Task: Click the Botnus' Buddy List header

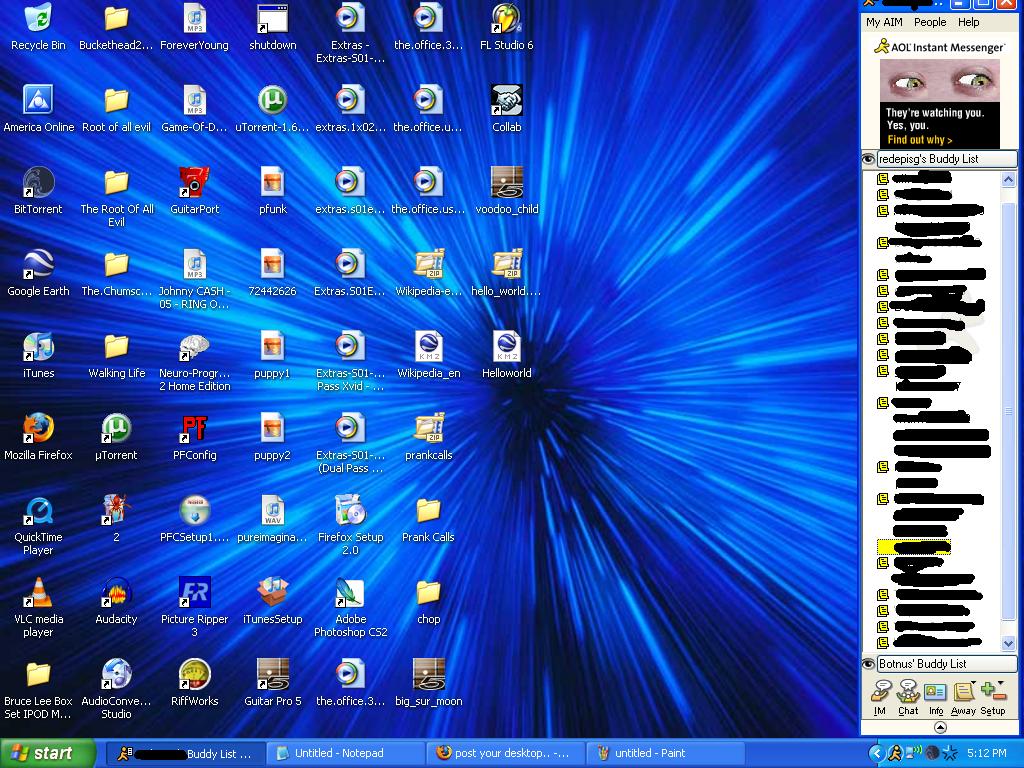Action: click(946, 664)
